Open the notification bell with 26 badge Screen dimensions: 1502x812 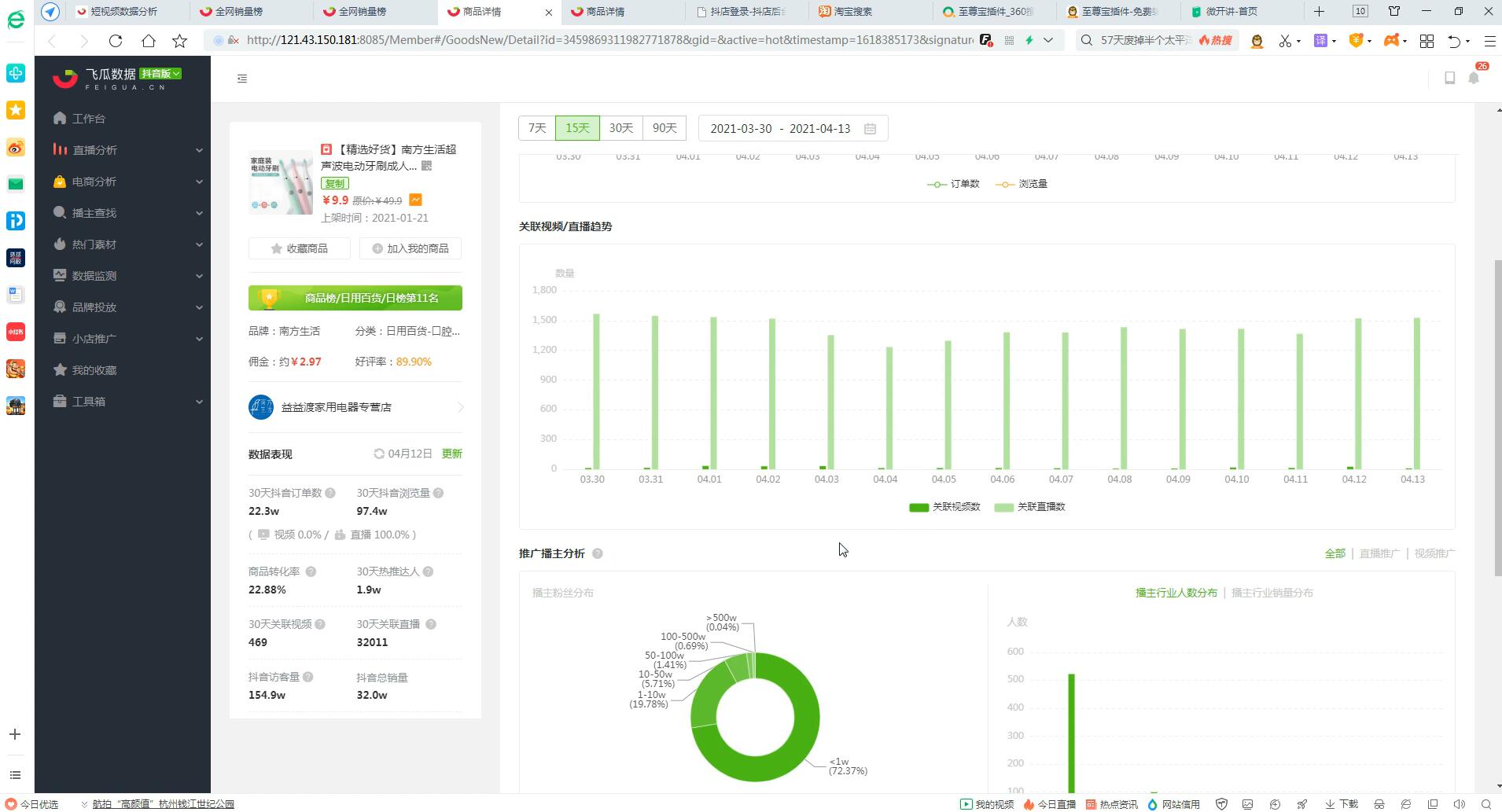[1474, 78]
